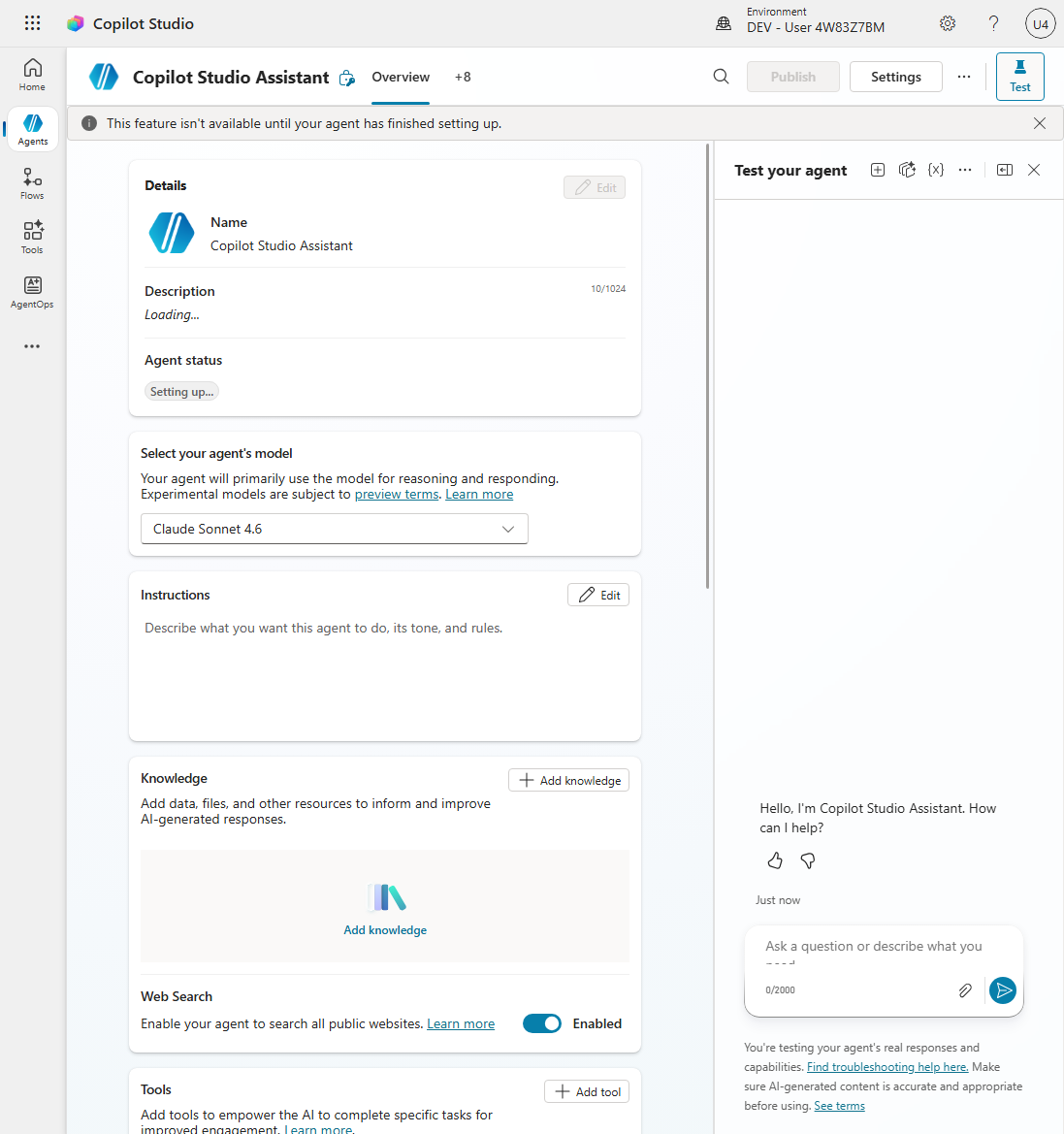Show more sidebar items ellipsis

point(33,346)
